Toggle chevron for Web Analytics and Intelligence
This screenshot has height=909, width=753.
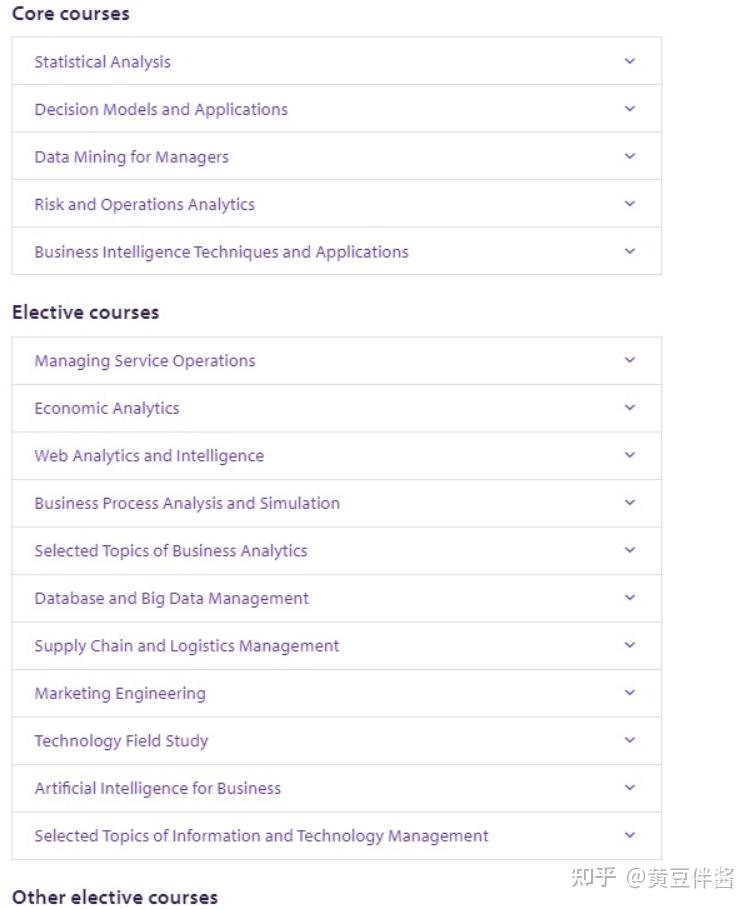pyautogui.click(x=629, y=455)
